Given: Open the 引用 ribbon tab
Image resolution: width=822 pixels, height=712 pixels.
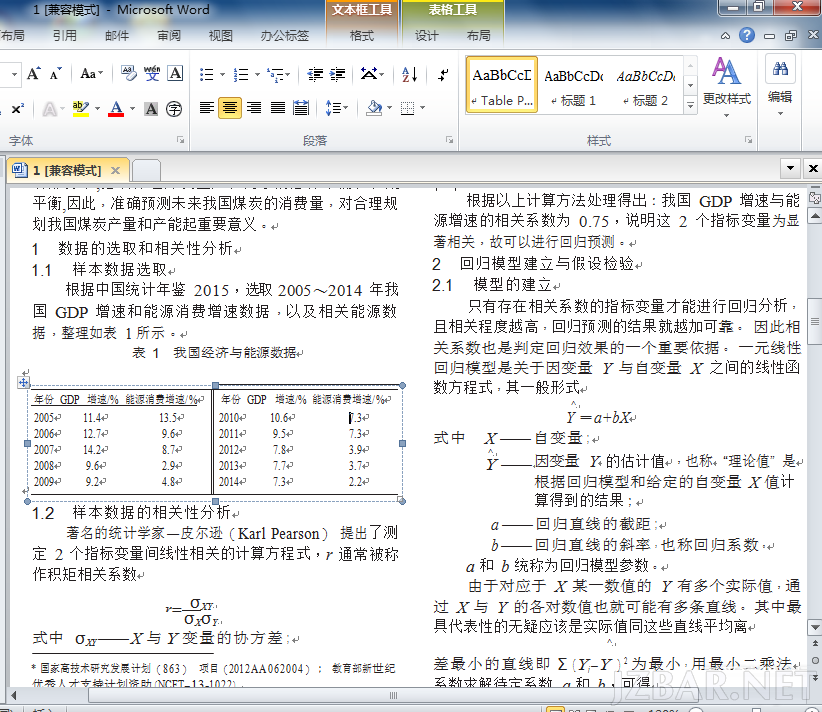Looking at the screenshot, I should (x=64, y=36).
